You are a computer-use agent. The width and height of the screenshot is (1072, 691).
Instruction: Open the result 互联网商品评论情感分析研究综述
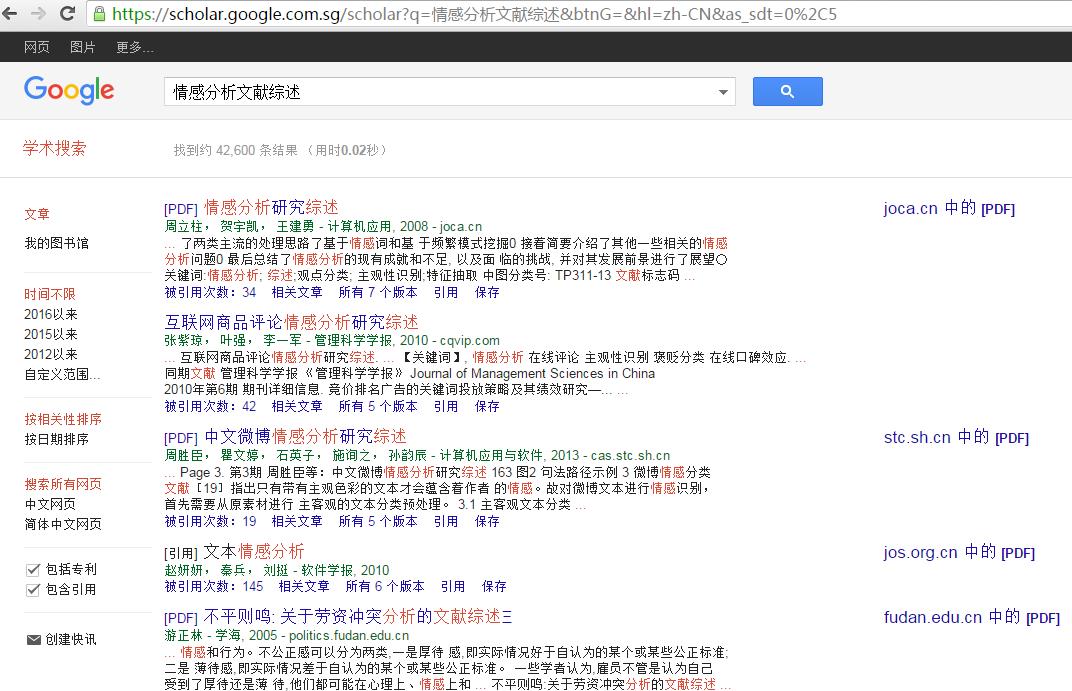click(x=291, y=322)
